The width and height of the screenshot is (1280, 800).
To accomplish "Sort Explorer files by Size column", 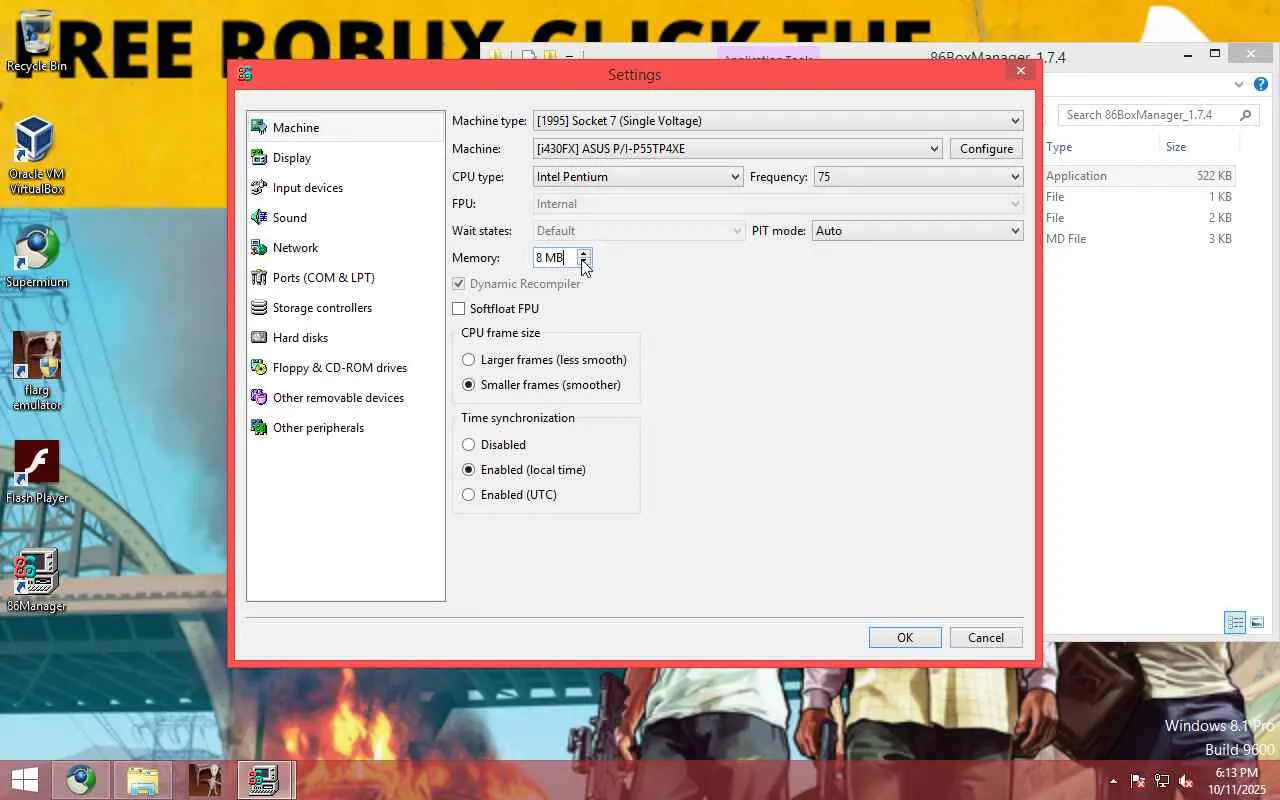I will pos(1176,147).
